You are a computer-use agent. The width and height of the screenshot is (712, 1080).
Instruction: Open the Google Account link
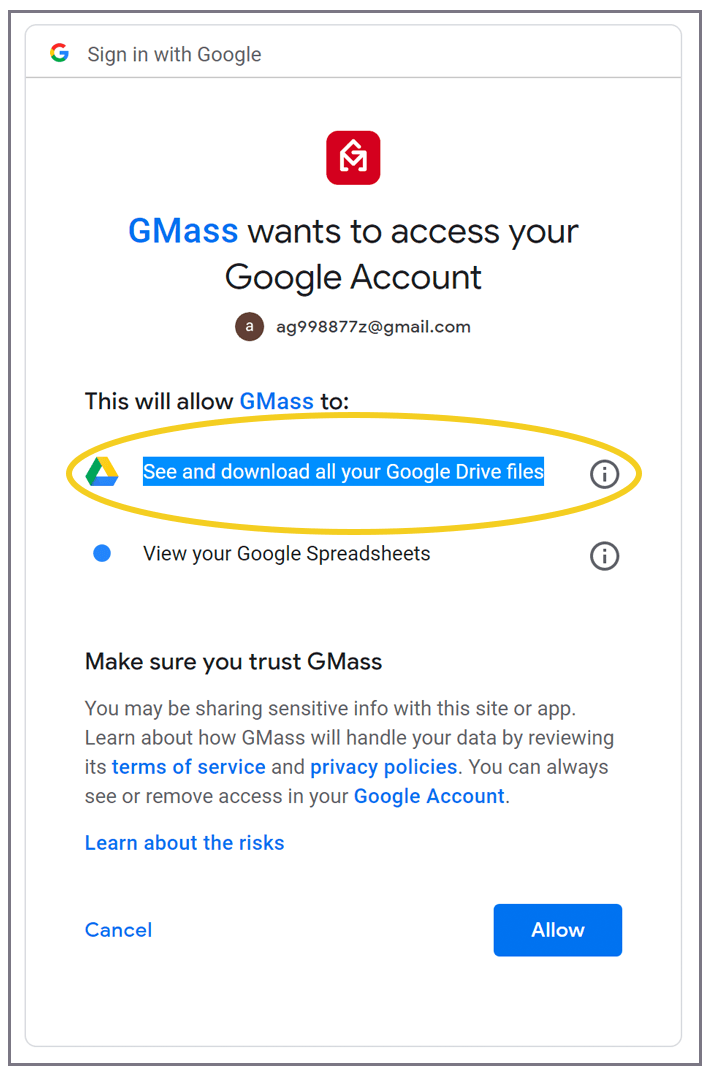[429, 796]
